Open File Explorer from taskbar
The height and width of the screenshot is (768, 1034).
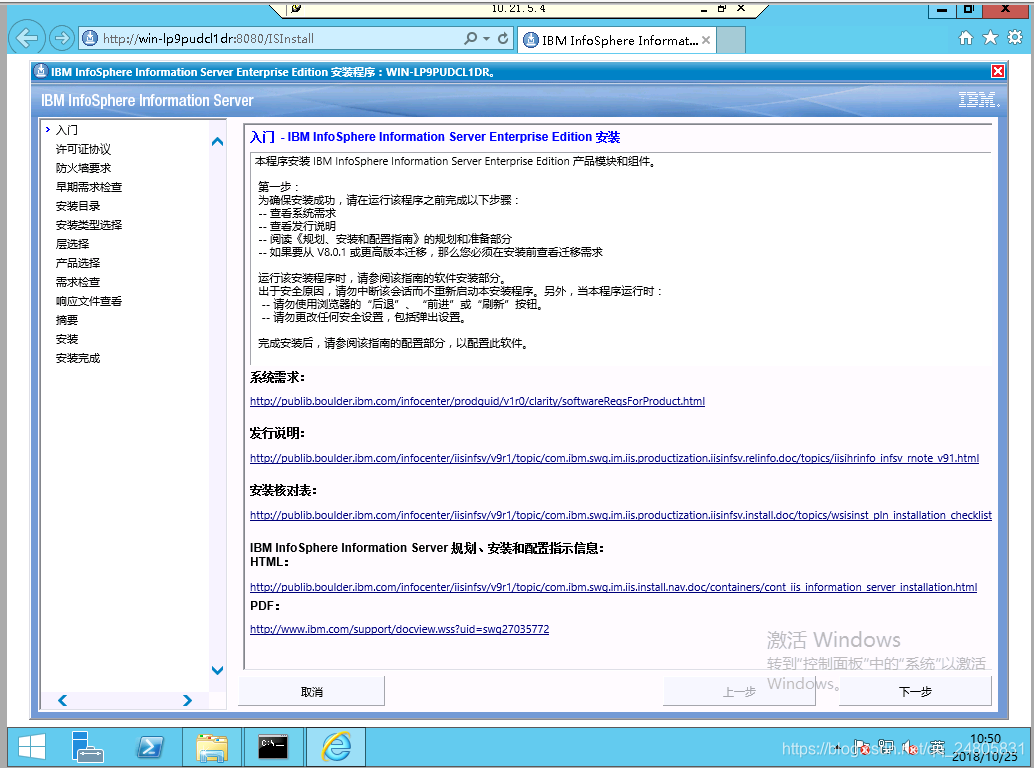[x=212, y=747]
